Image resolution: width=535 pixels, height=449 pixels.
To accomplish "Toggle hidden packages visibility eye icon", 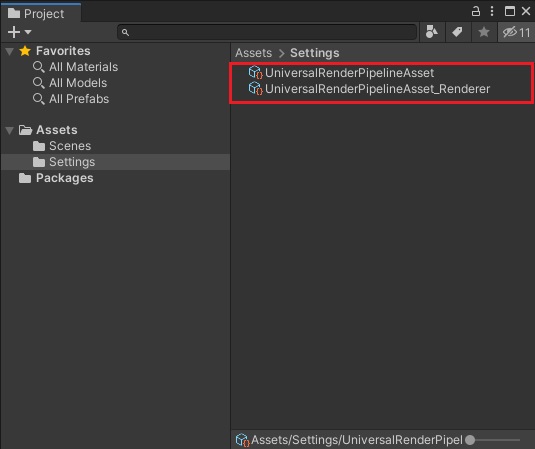I will pyautogui.click(x=516, y=32).
